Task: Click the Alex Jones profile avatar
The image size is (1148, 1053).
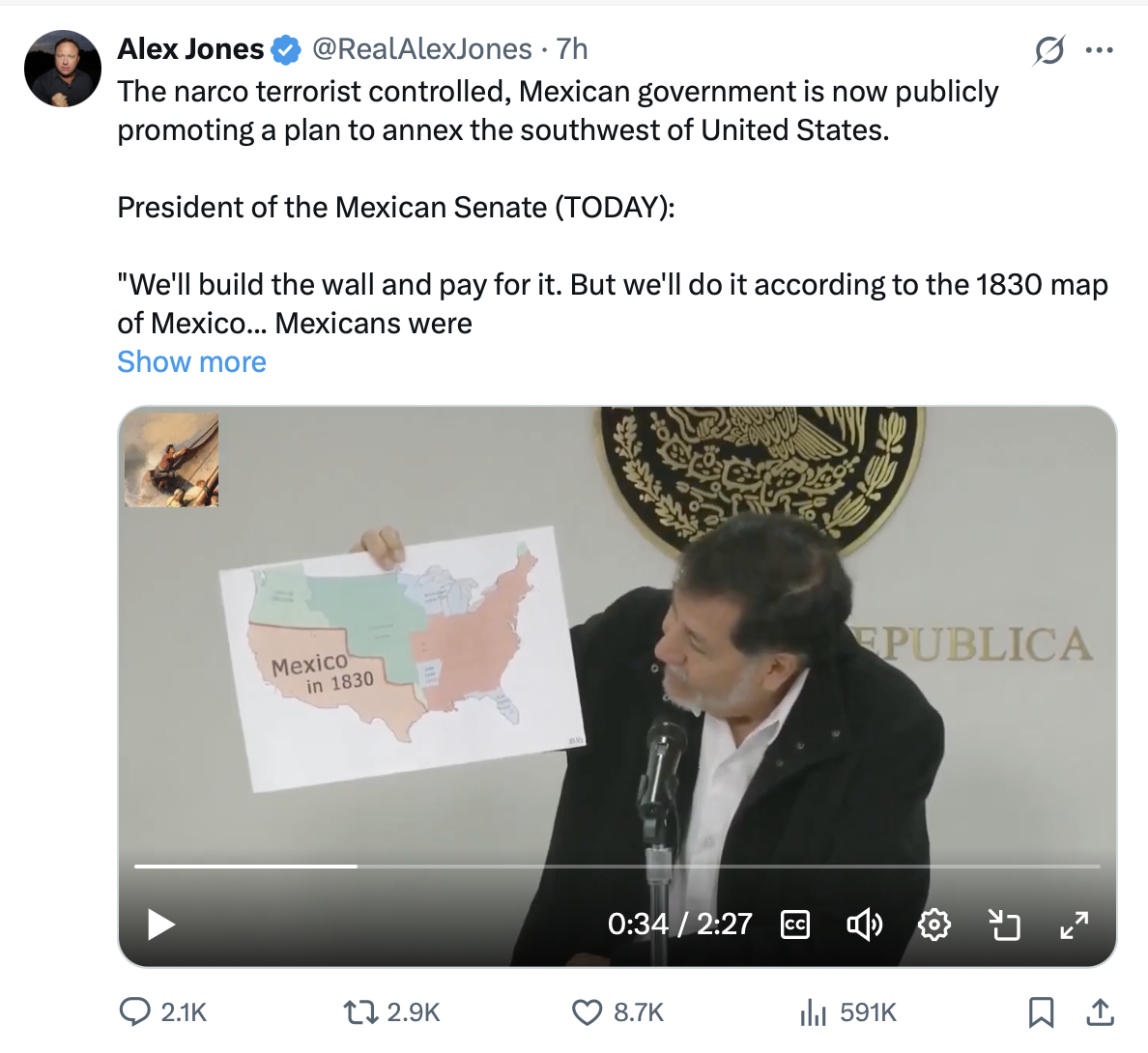Action: [x=63, y=69]
